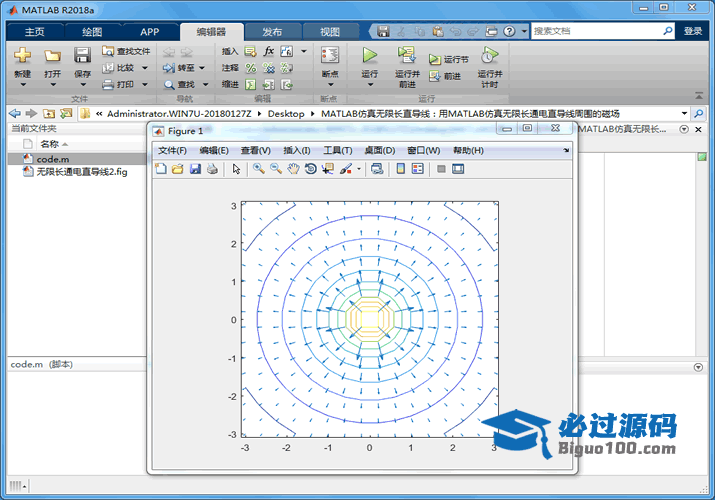The width and height of the screenshot is (715, 500).
Task: Click the Breakpoints (断点) icon
Action: click(x=329, y=56)
